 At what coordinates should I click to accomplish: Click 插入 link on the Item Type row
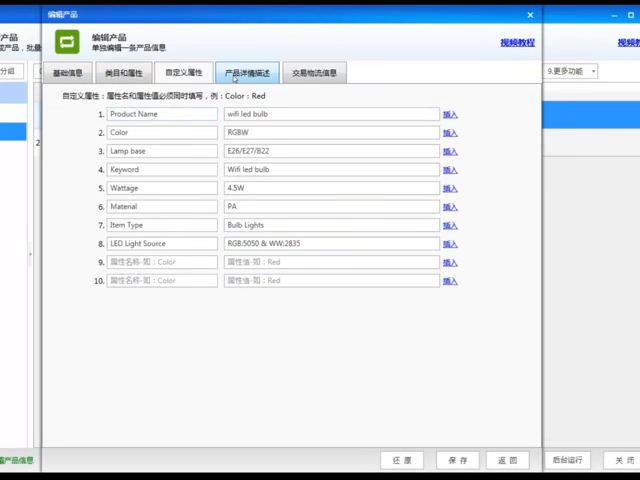click(450, 226)
